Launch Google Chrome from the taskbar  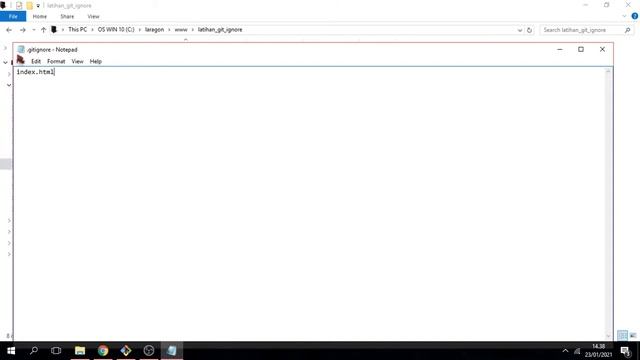pyautogui.click(x=103, y=351)
